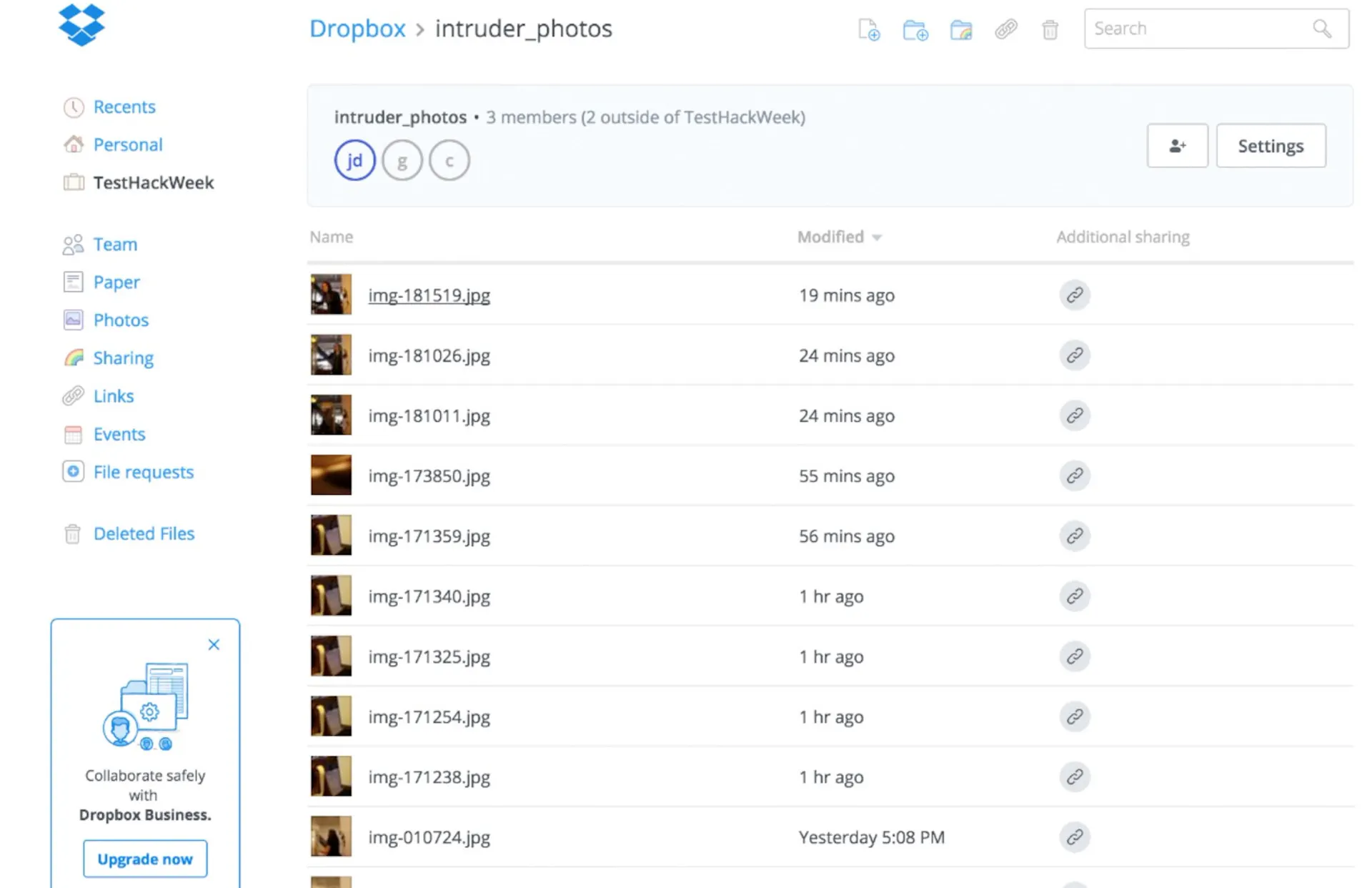Image resolution: width=1372 pixels, height=888 pixels.
Task: Click the new shared folder toolbar icon
Action: pyautogui.click(x=960, y=30)
